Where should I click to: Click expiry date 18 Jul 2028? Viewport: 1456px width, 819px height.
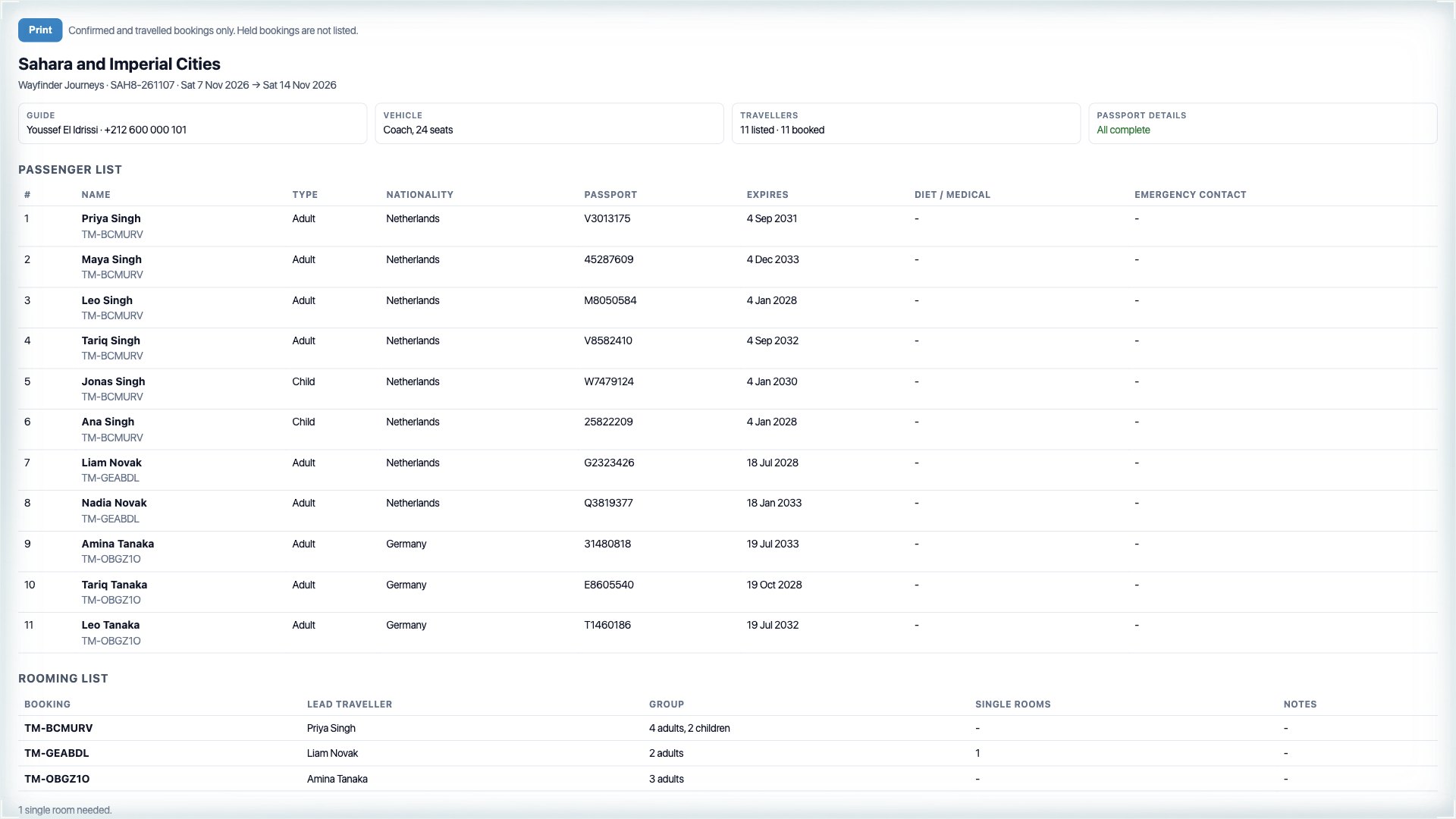pyautogui.click(x=772, y=463)
